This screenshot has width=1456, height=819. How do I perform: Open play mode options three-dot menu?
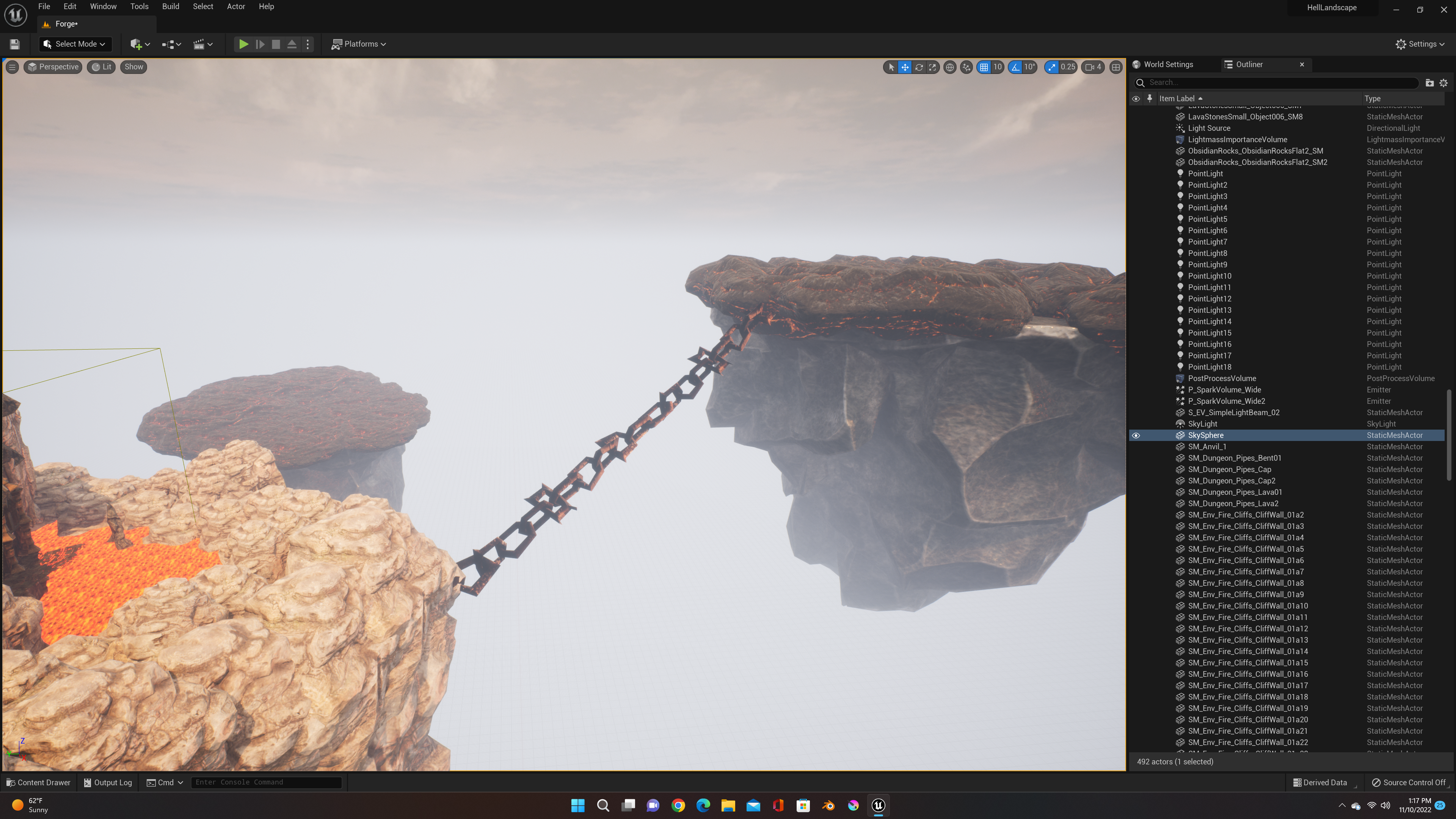308,44
